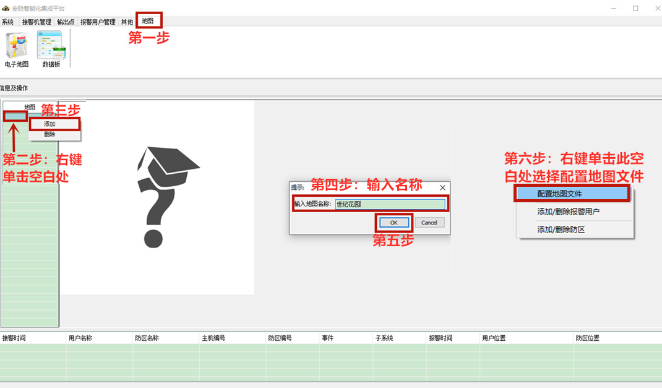Open the 电子地图 electronic map tool

click(16, 50)
